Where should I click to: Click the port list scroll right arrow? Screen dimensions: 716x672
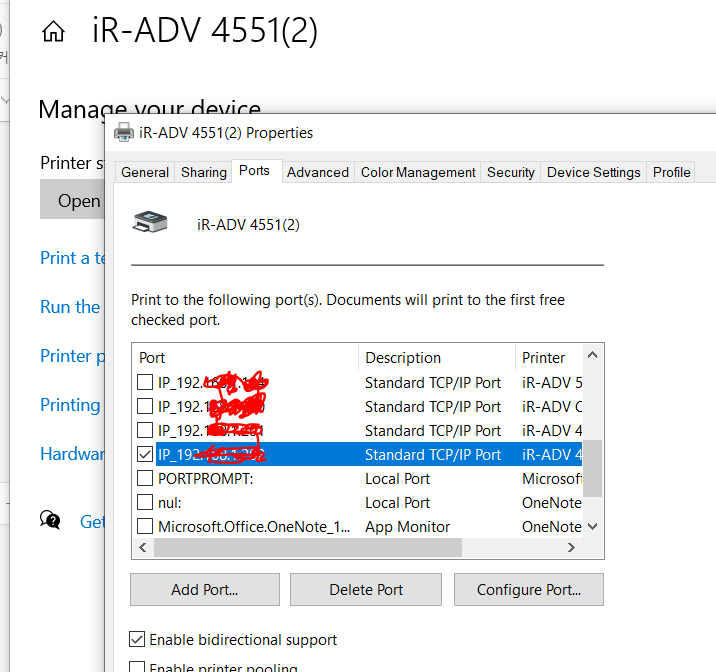(x=571, y=547)
